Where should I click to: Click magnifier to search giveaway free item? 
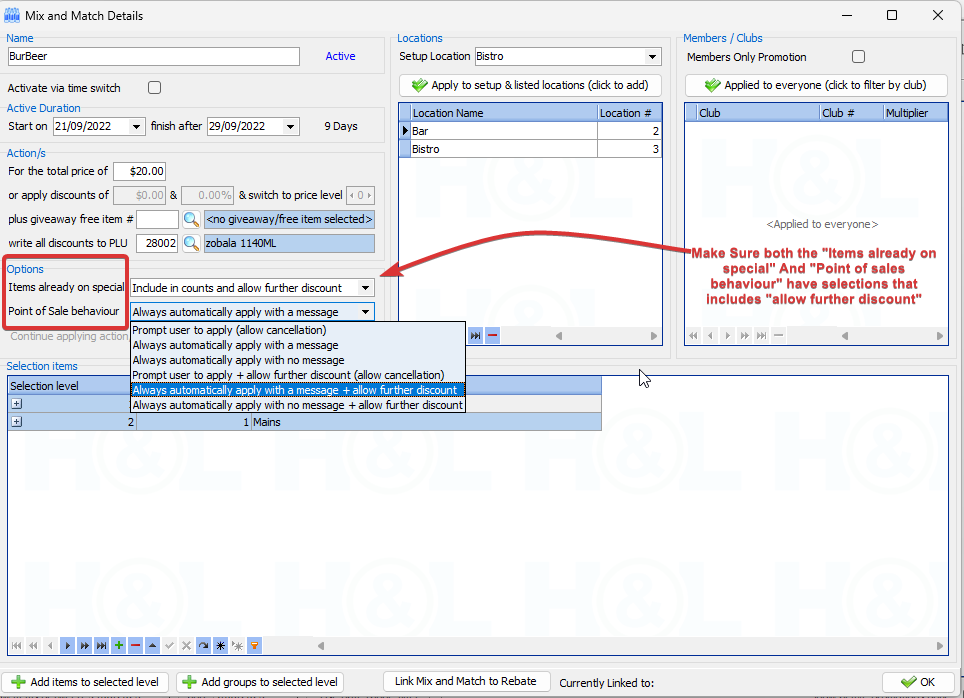pyautogui.click(x=191, y=219)
